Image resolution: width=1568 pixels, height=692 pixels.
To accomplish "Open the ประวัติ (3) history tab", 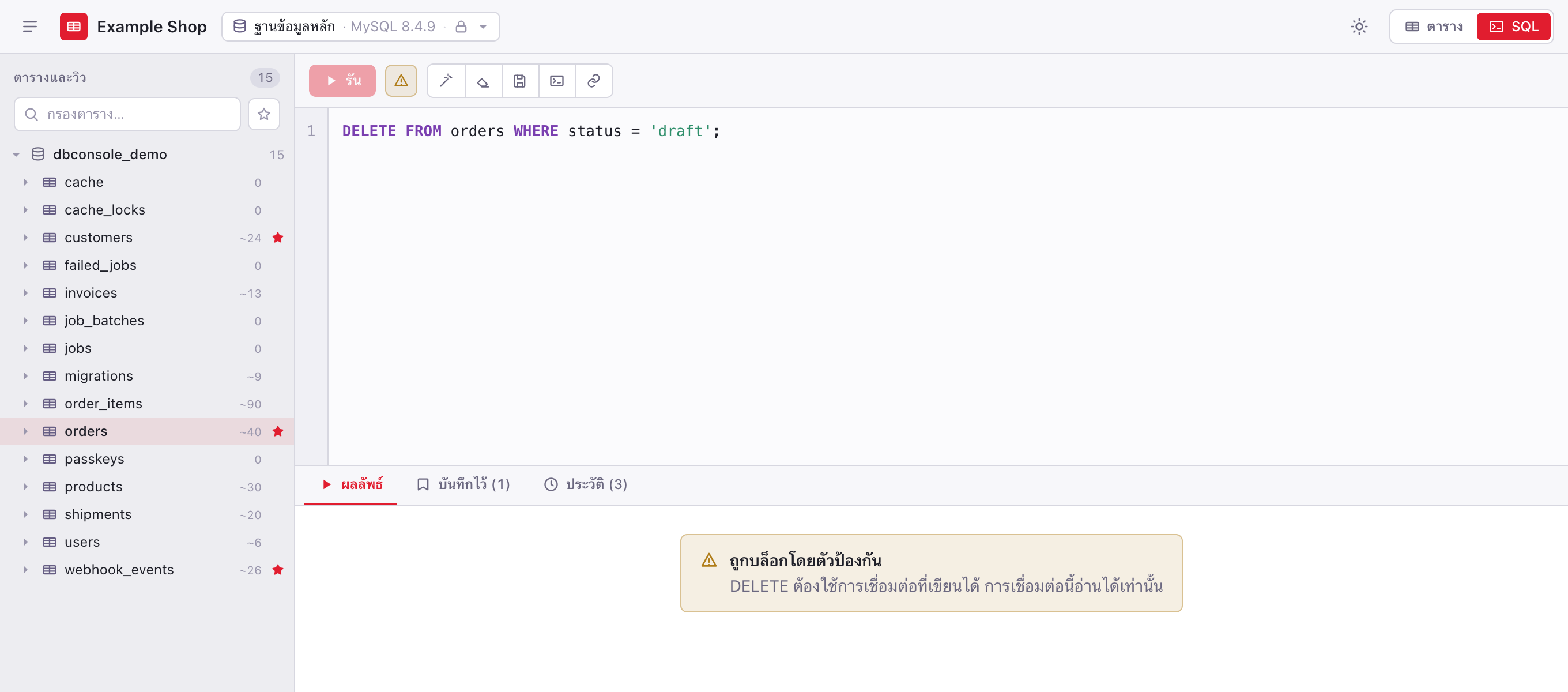I will pyautogui.click(x=585, y=484).
